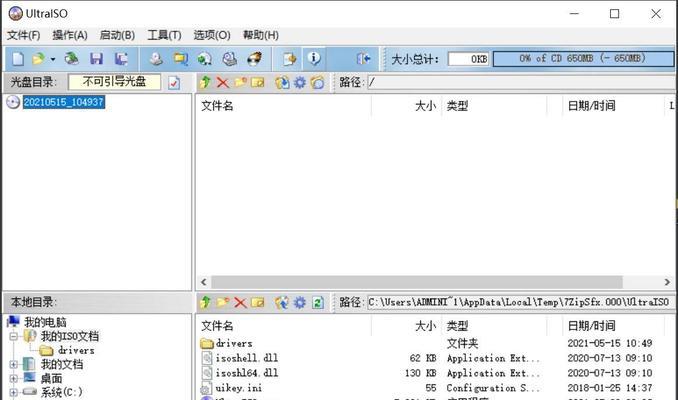Image resolution: width=678 pixels, height=400 pixels.
Task: Save the image with the floppy disk icon
Action: pos(96,58)
